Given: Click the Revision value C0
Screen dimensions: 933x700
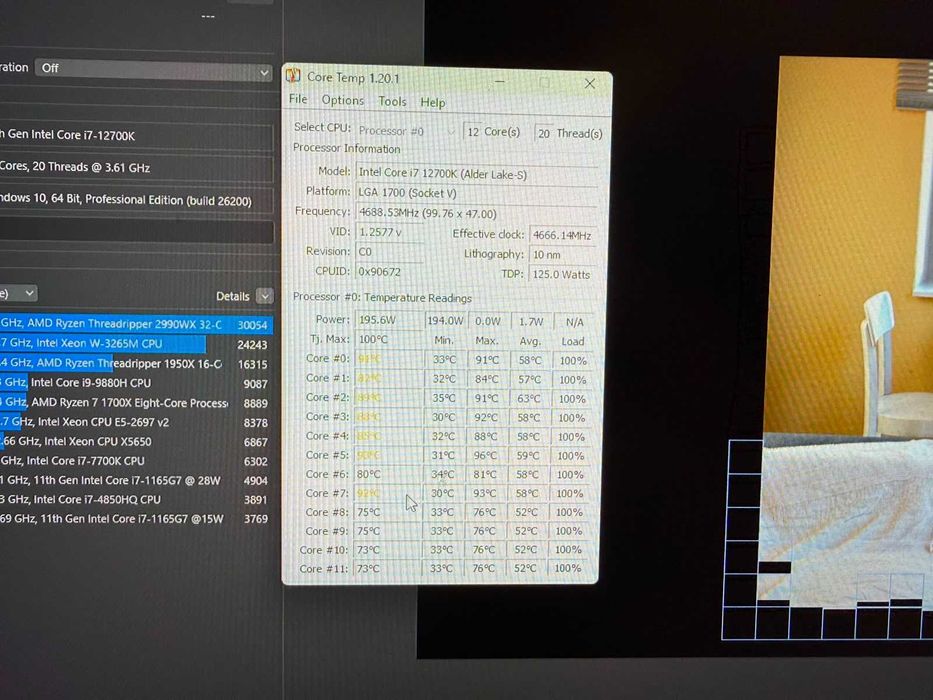Looking at the screenshot, I should point(389,252).
